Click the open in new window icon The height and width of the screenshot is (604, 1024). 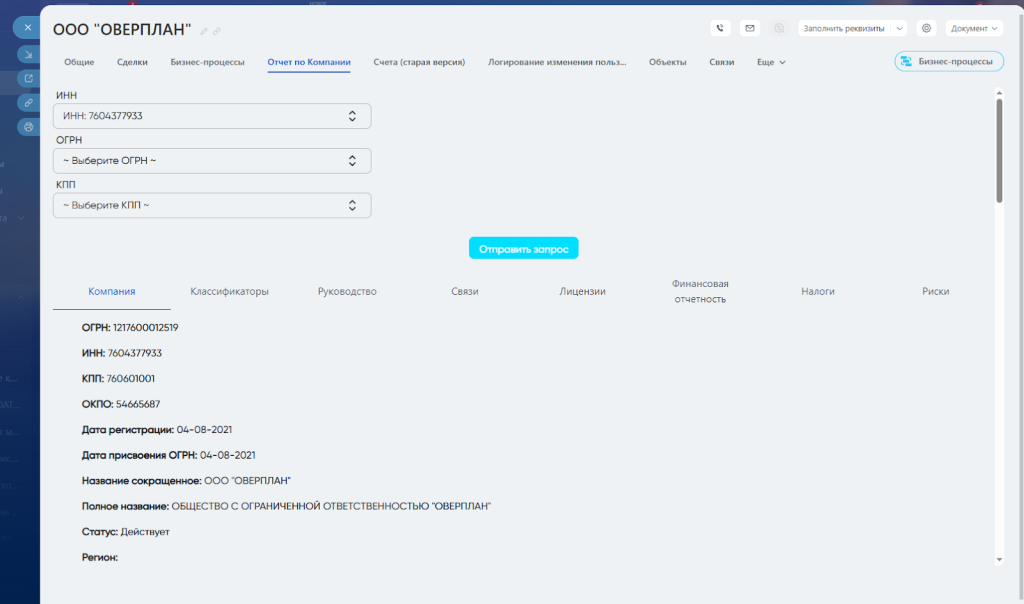coord(28,79)
